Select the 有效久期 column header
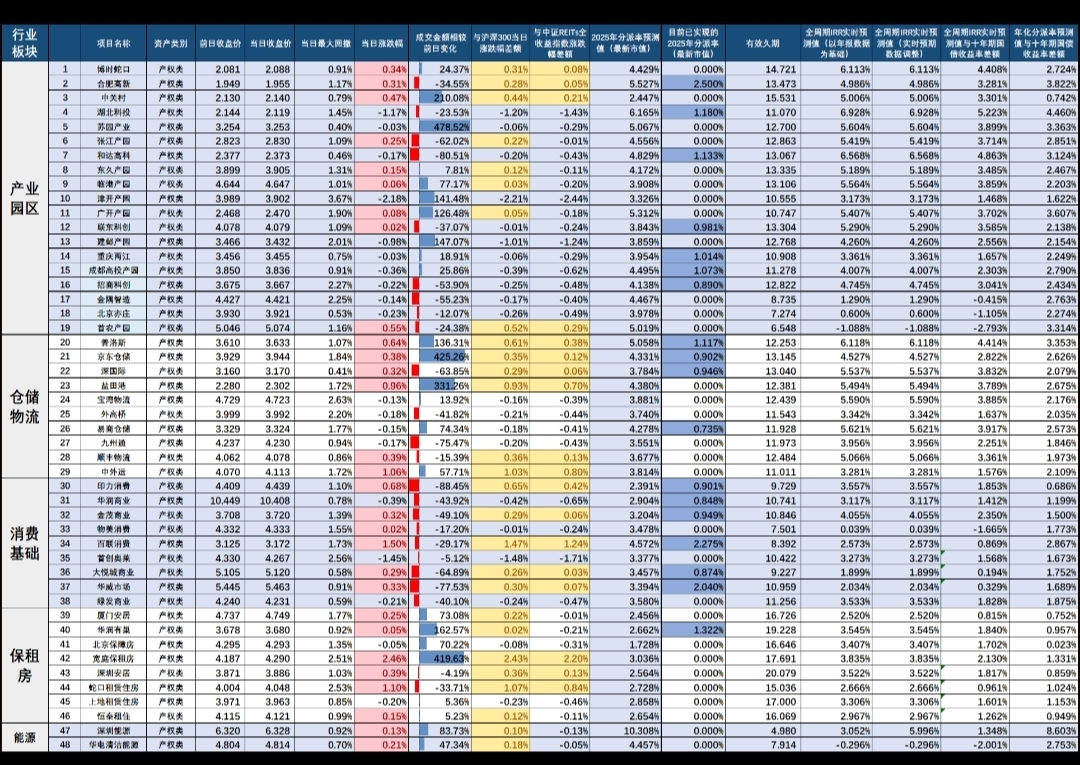1080x765 pixels. coord(762,43)
